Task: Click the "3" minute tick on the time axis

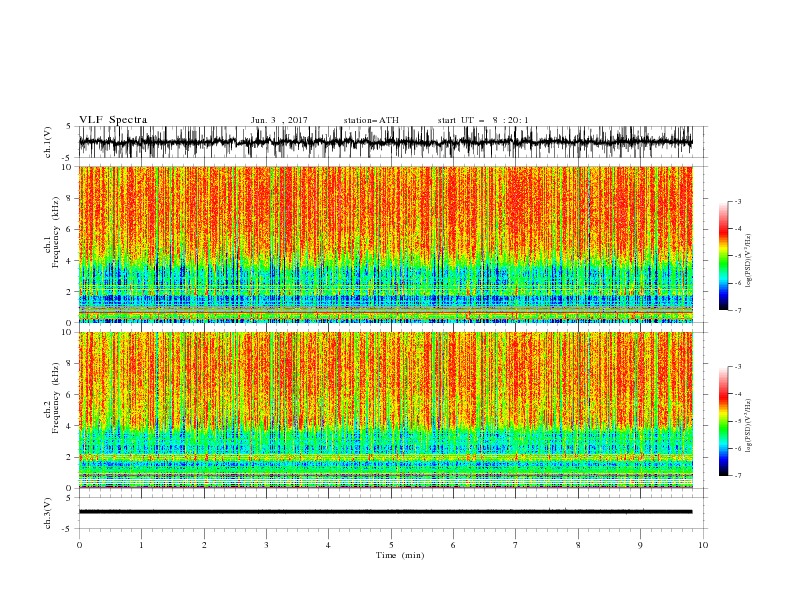Action: point(266,545)
